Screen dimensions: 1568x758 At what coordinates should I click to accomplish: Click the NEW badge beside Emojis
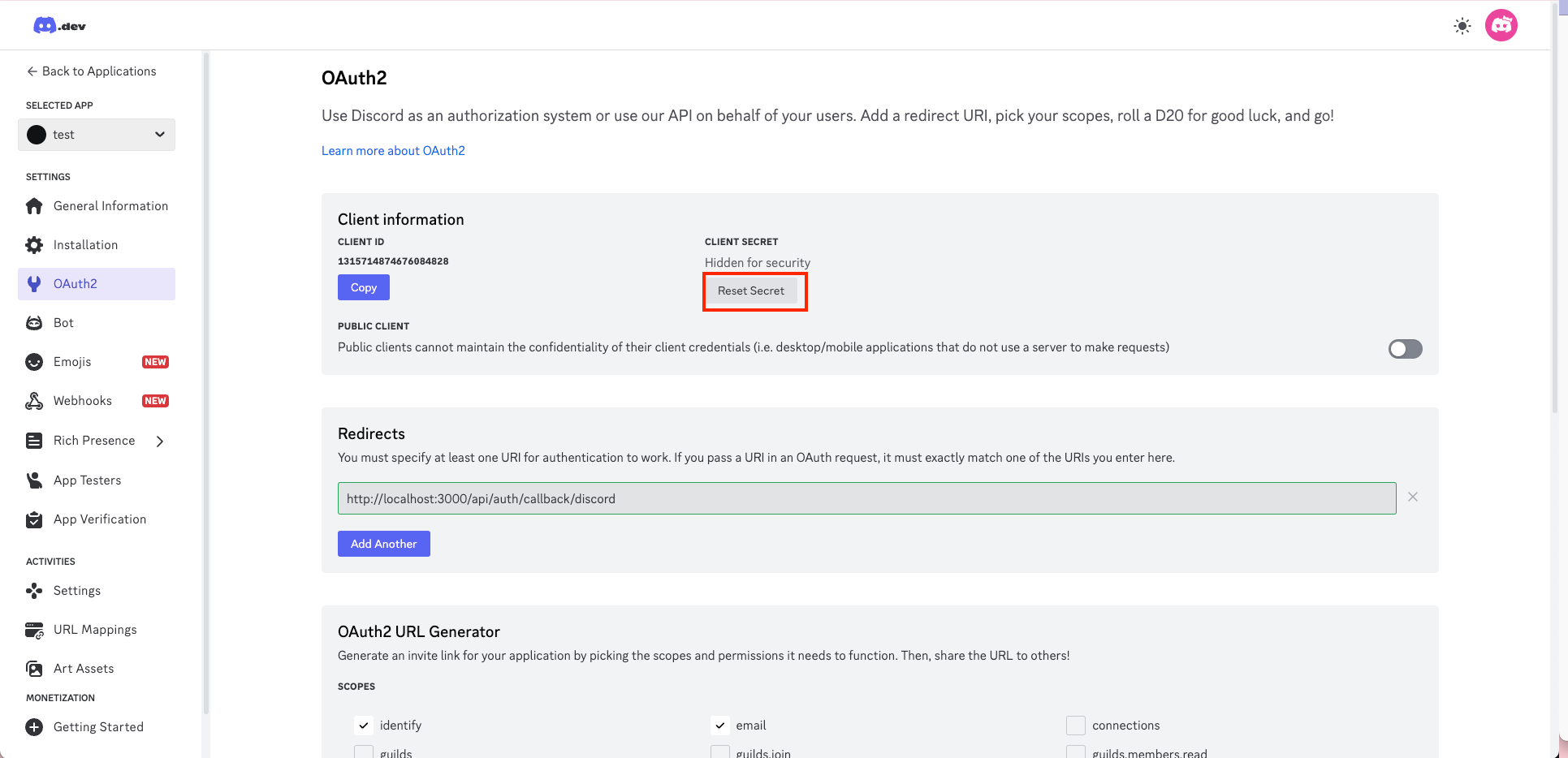(x=155, y=362)
